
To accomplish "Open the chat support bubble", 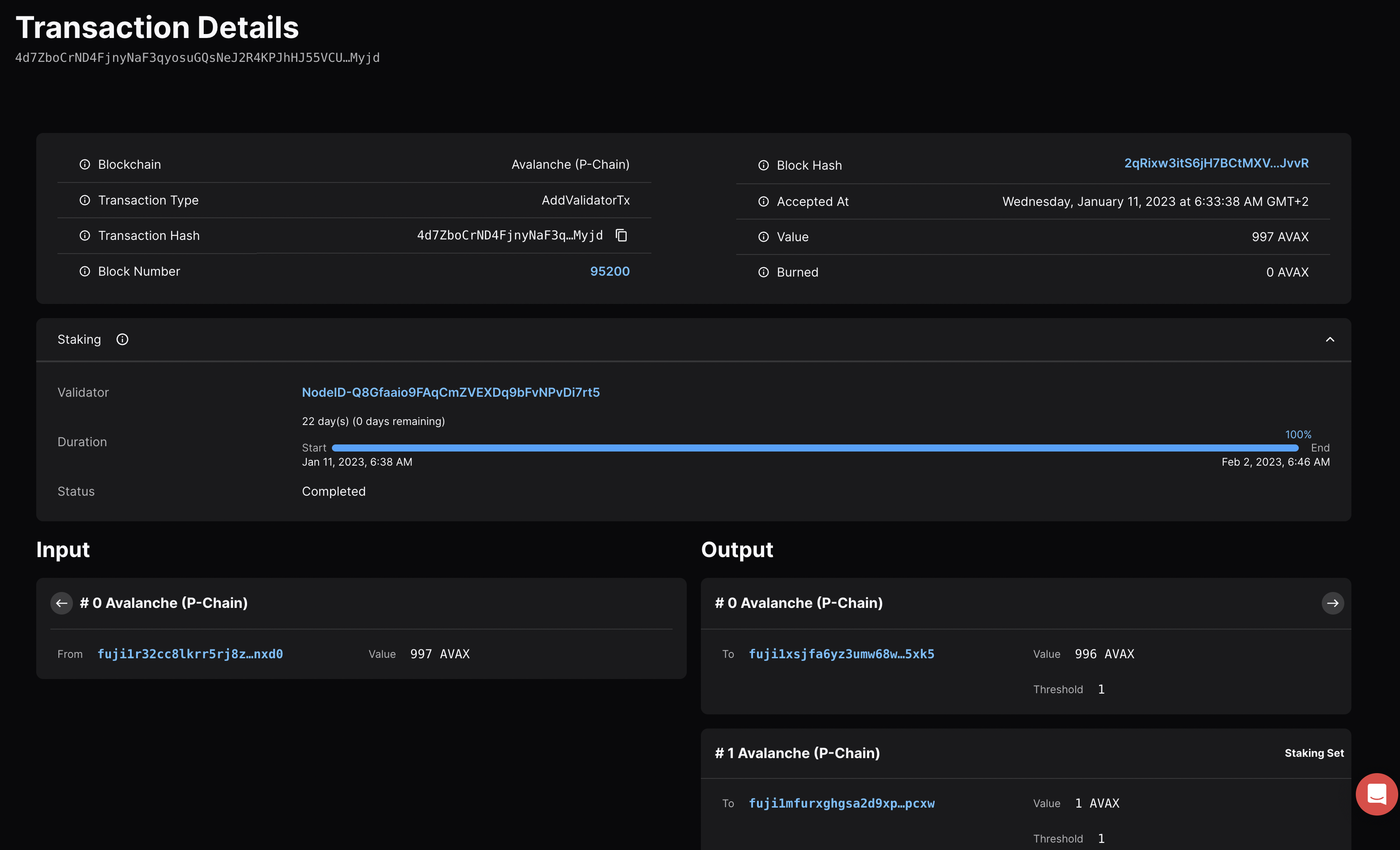I will [1376, 794].
